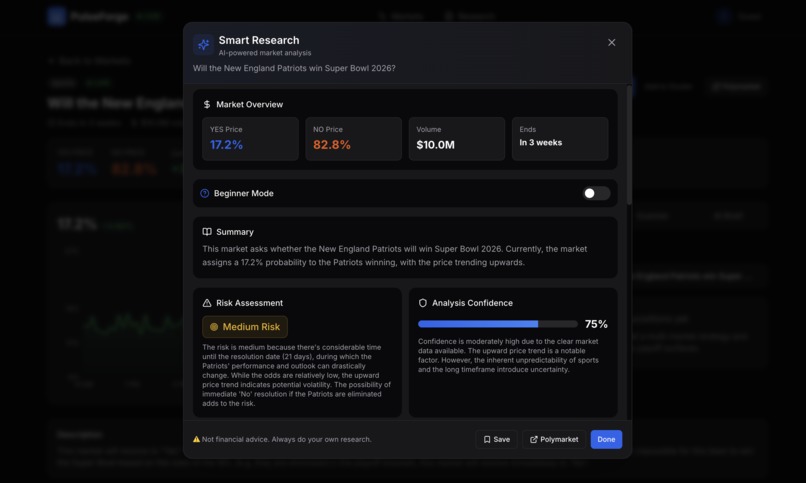
Task: Click the 75% confidence value
Action: 596,324
